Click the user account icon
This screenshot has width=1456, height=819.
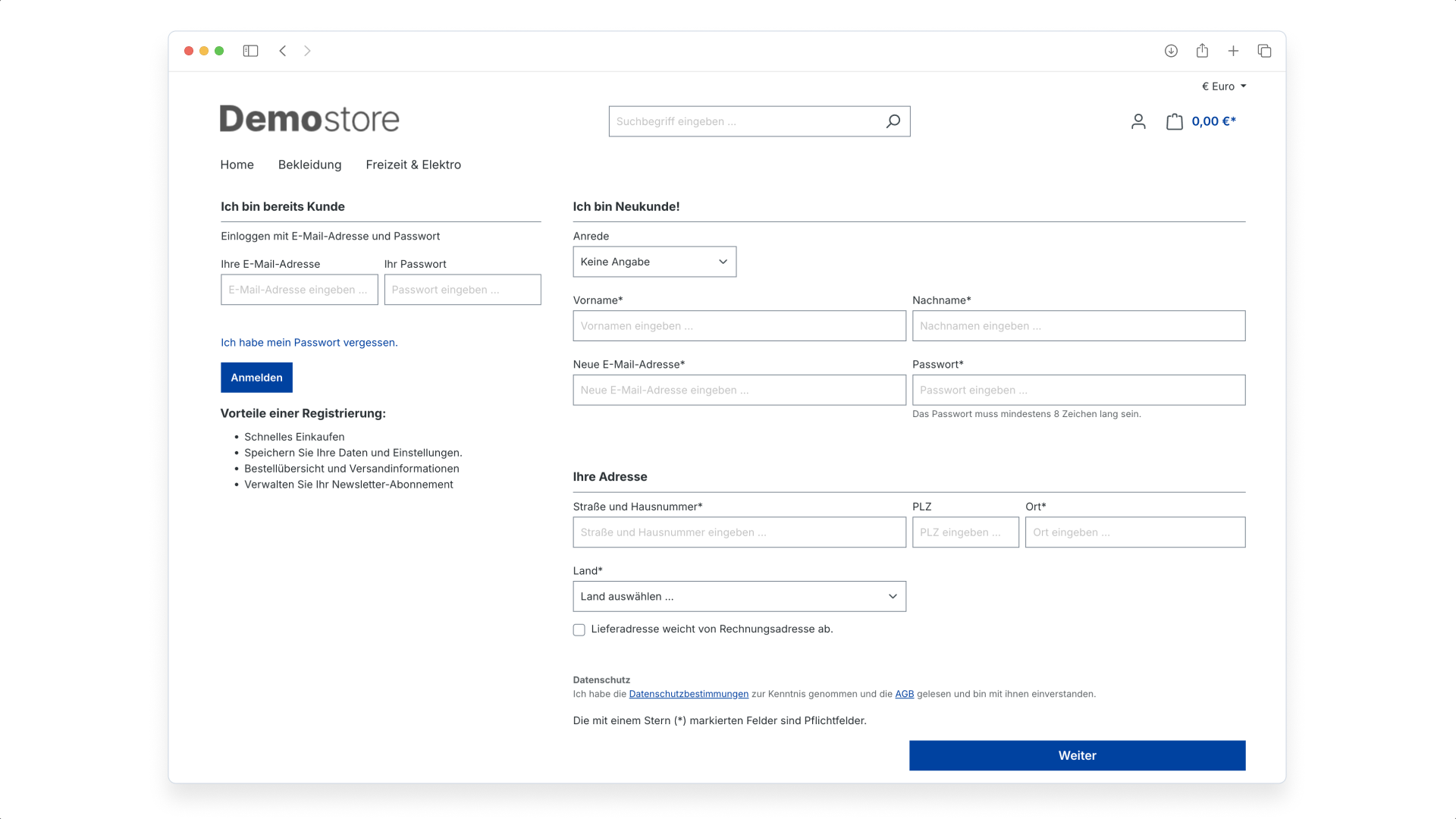[1138, 121]
